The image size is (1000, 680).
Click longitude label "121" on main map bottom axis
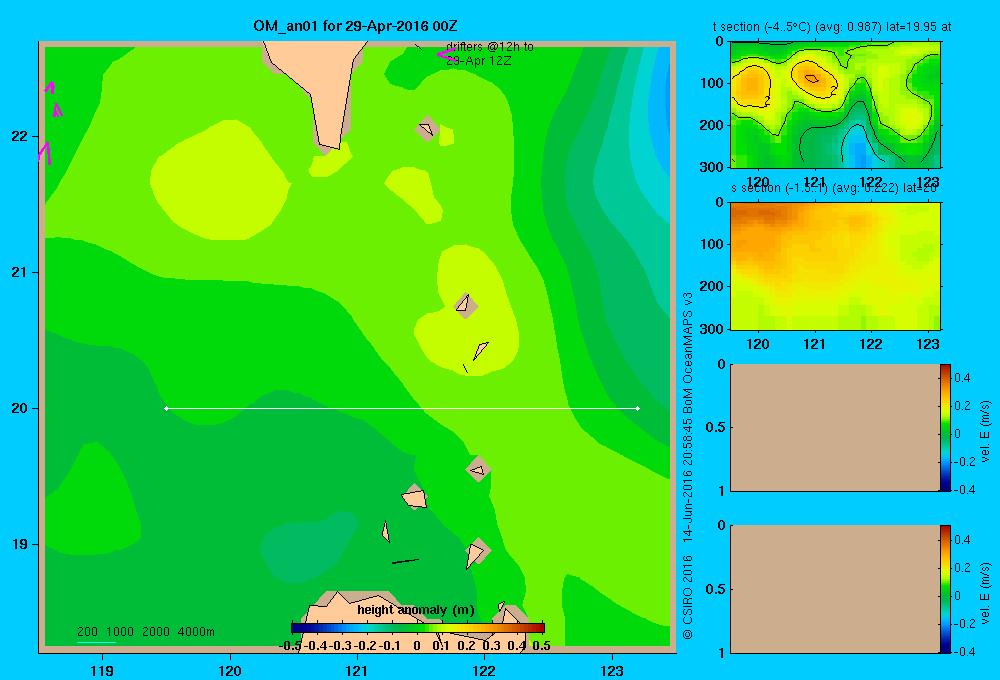[x=357, y=670]
